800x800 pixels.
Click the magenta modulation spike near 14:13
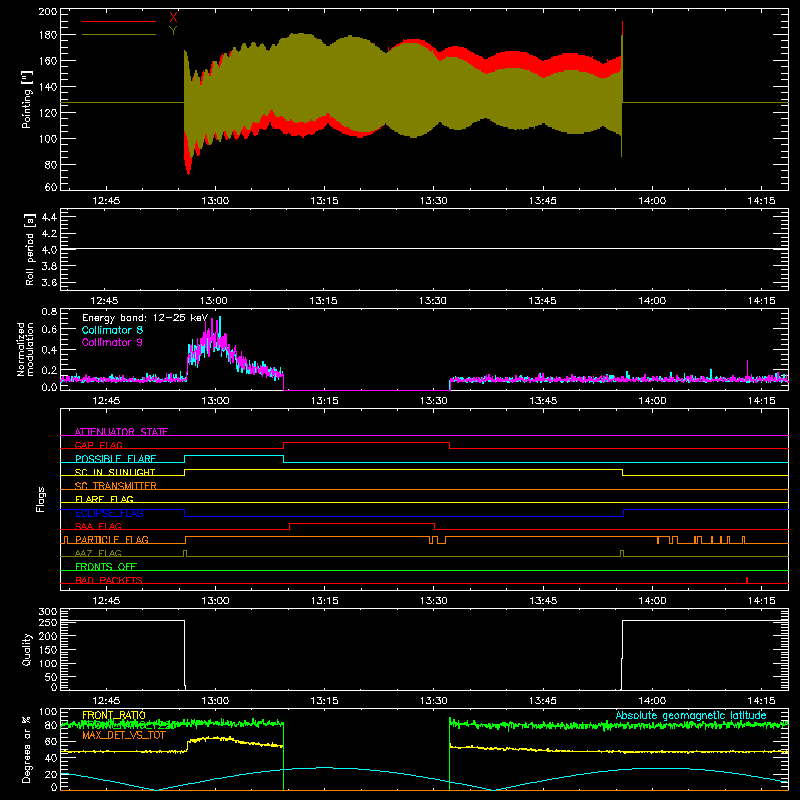(x=747, y=368)
